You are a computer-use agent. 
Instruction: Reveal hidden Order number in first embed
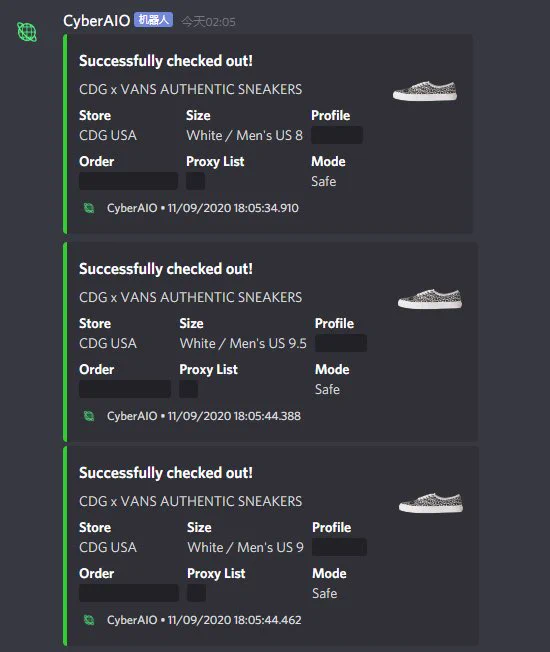pyautogui.click(x=128, y=181)
